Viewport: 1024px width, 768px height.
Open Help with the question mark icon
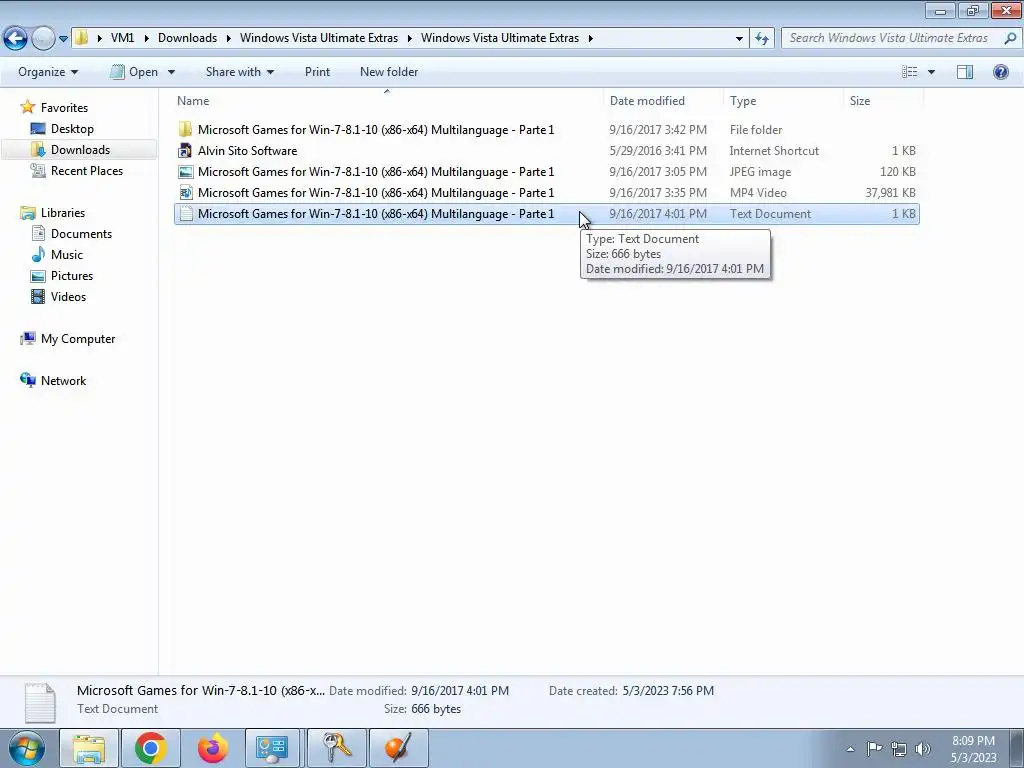[x=1000, y=72]
